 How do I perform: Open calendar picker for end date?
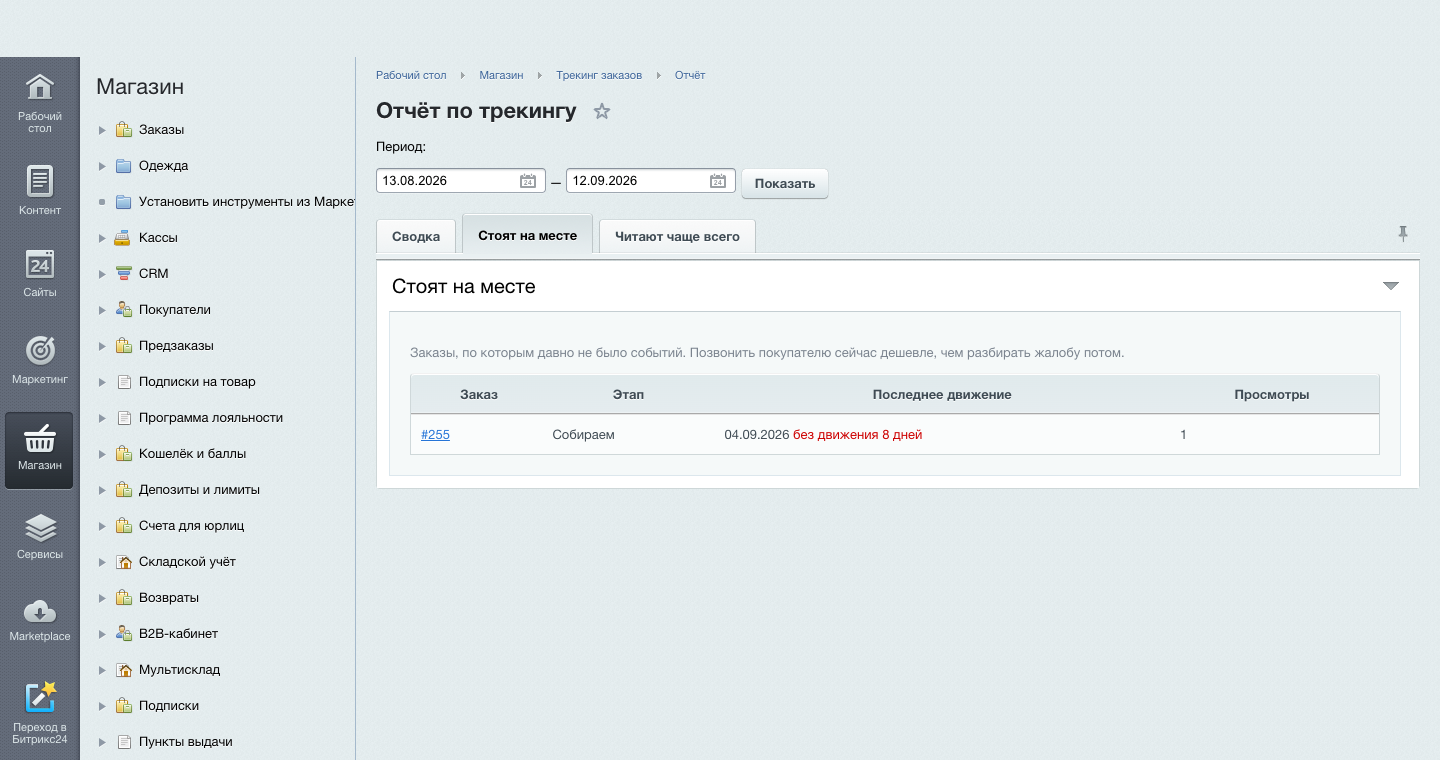pos(718,181)
